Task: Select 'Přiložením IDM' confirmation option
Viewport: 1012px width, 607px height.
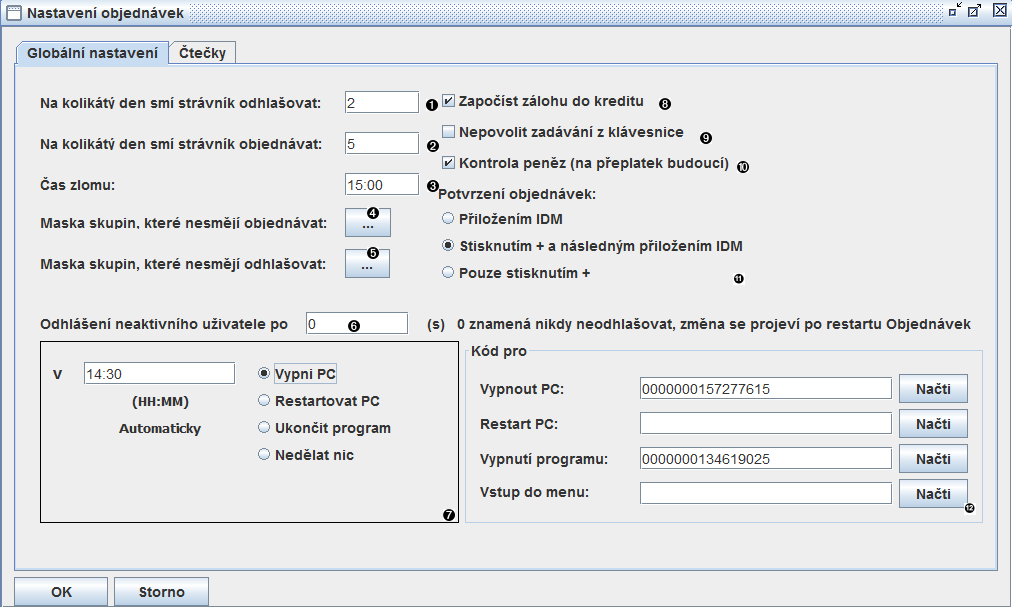Action: click(x=448, y=218)
